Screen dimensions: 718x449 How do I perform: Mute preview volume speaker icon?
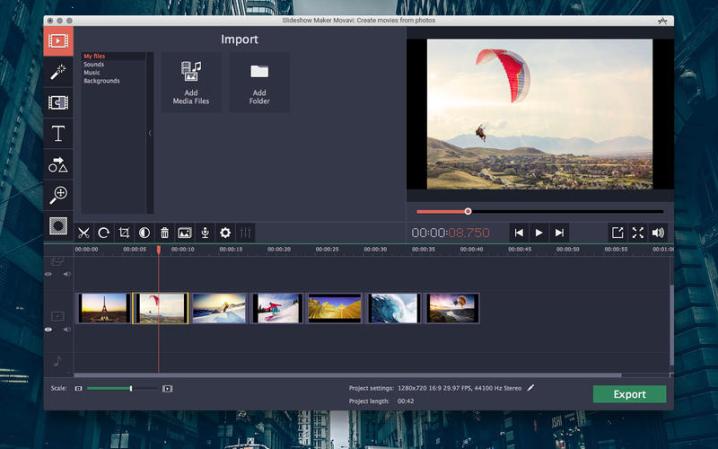coord(658,233)
